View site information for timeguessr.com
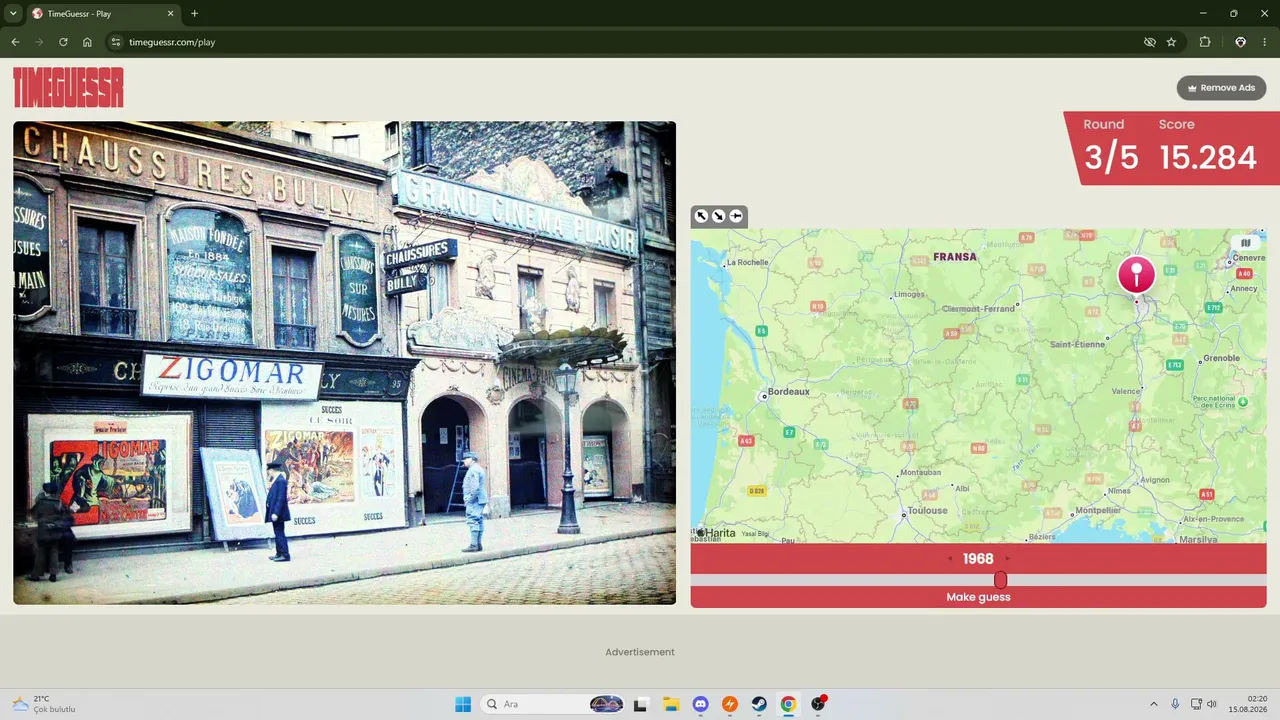Screen dimensions: 1280x720 tap(115, 42)
